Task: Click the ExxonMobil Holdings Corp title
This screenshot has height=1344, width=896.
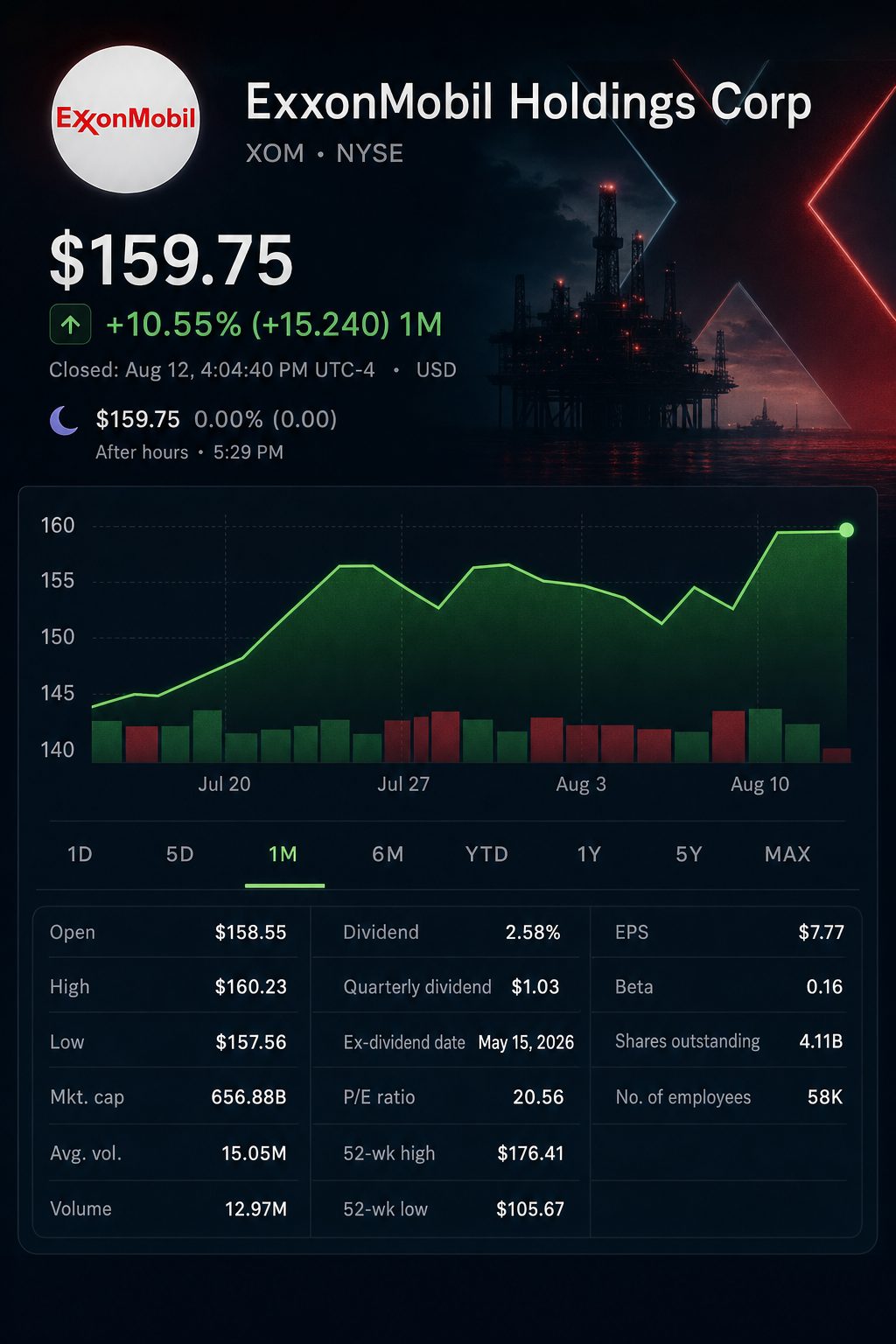Action: click(528, 103)
